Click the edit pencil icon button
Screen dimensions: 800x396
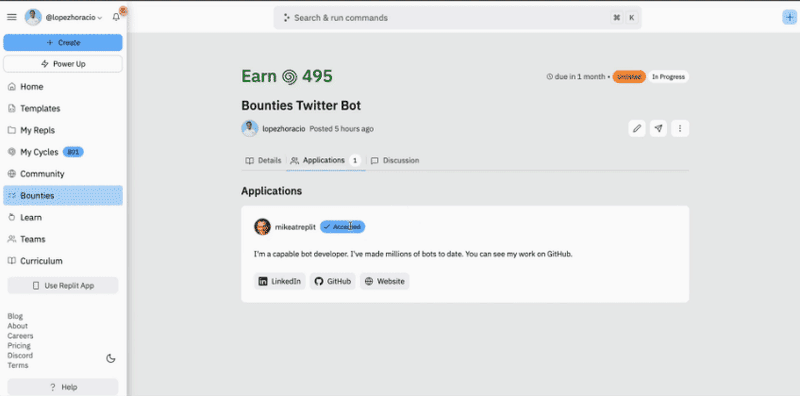(x=637, y=129)
